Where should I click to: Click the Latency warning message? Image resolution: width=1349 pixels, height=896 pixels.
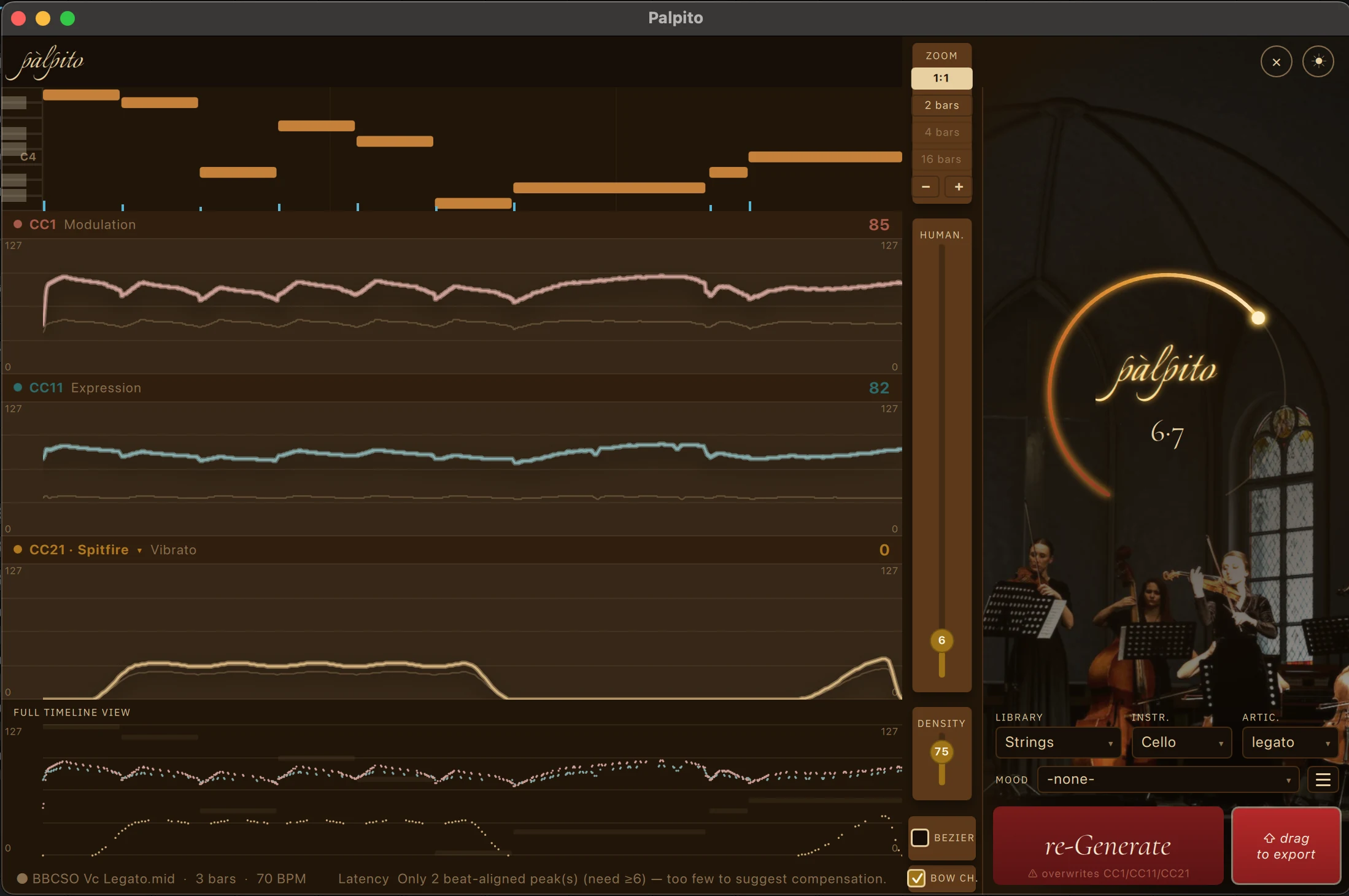coord(612,878)
